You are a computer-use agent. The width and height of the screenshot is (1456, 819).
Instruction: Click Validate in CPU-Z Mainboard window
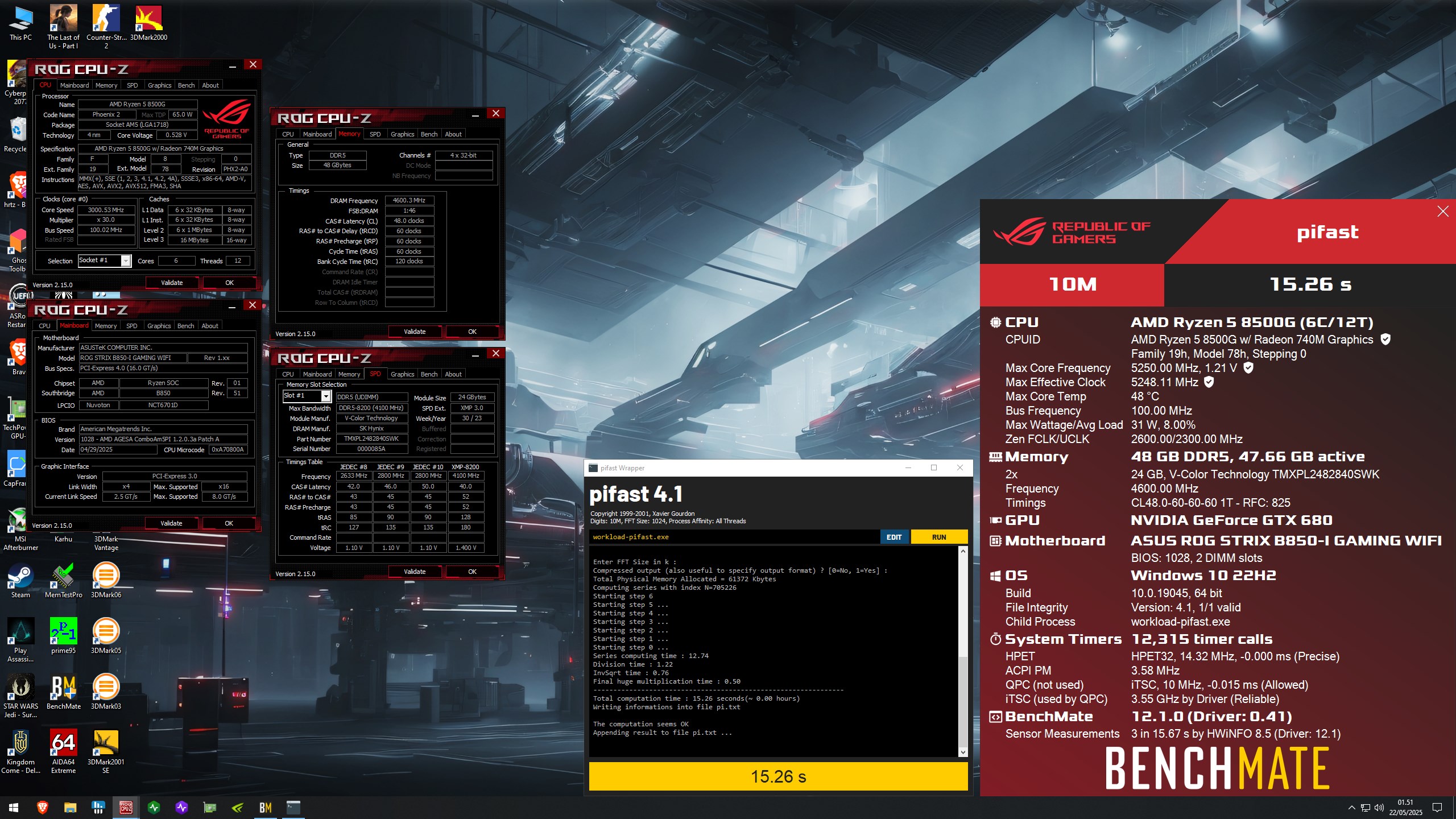tap(171, 523)
